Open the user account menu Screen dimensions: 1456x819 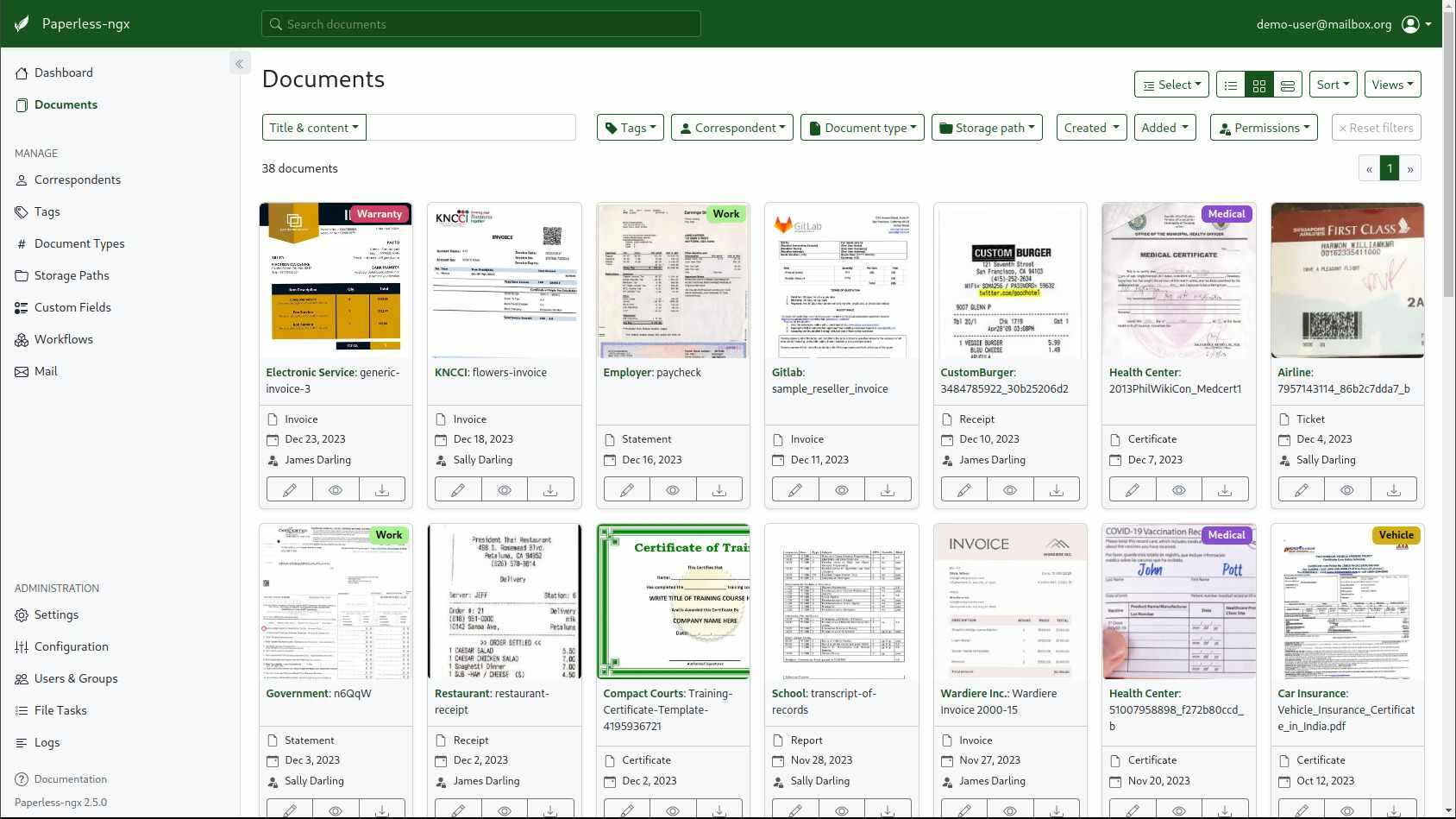click(1412, 24)
